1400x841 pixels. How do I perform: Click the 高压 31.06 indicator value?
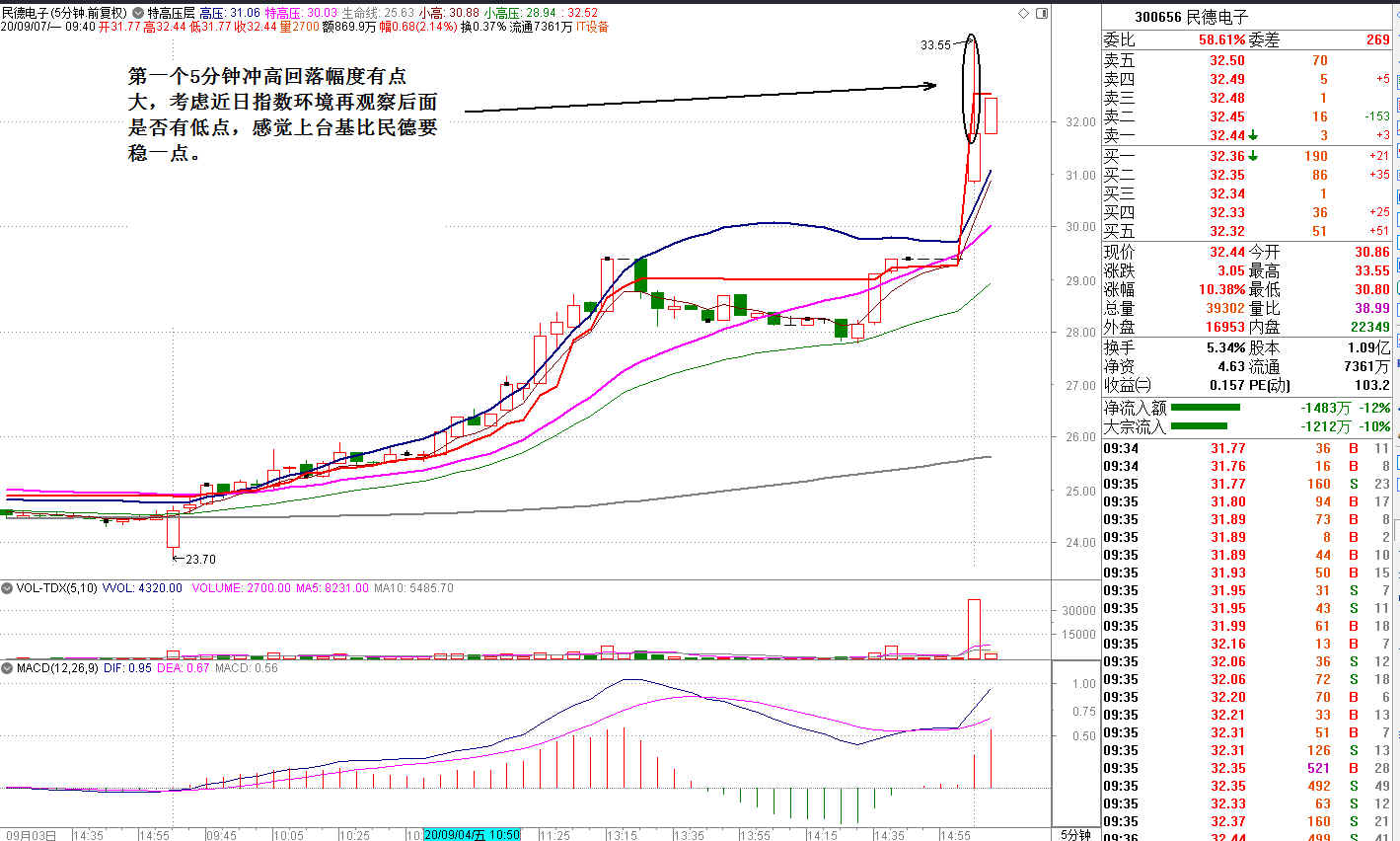pyautogui.click(x=230, y=13)
